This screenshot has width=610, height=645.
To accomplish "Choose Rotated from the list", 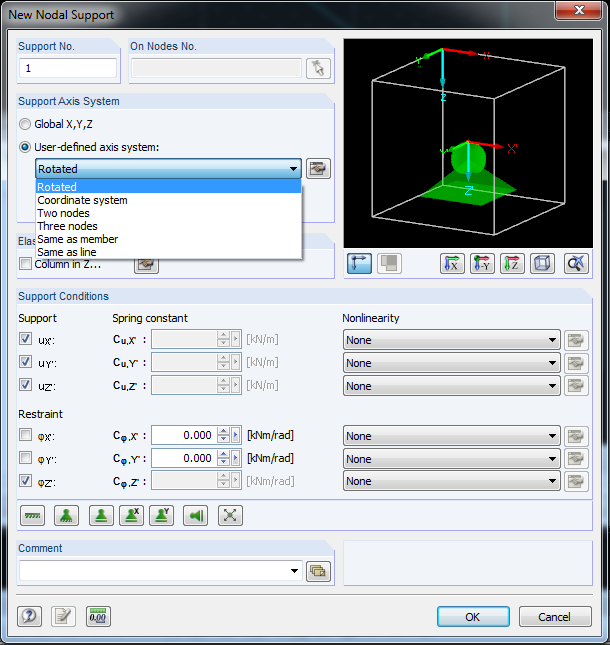I will coord(169,187).
